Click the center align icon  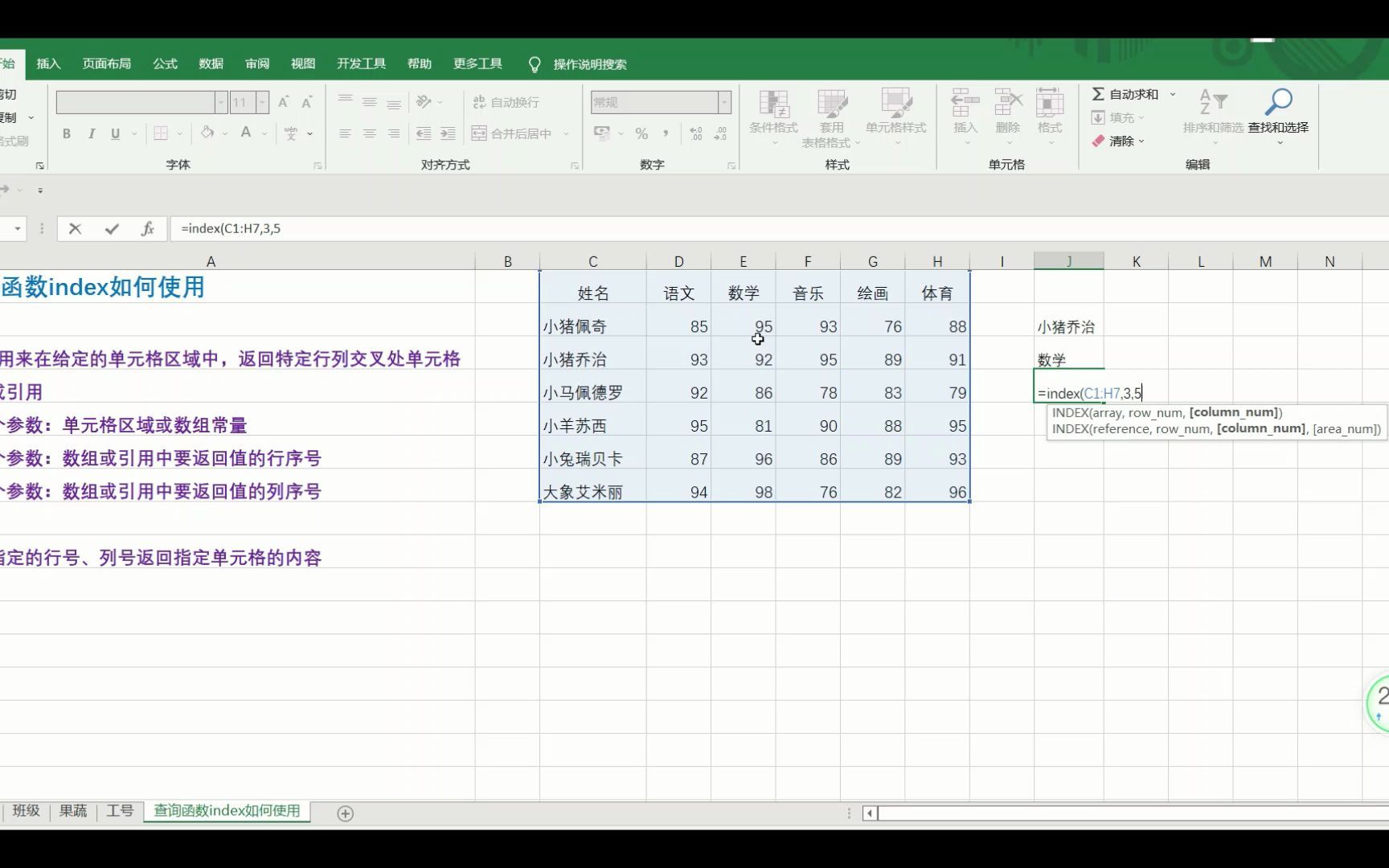tap(369, 133)
